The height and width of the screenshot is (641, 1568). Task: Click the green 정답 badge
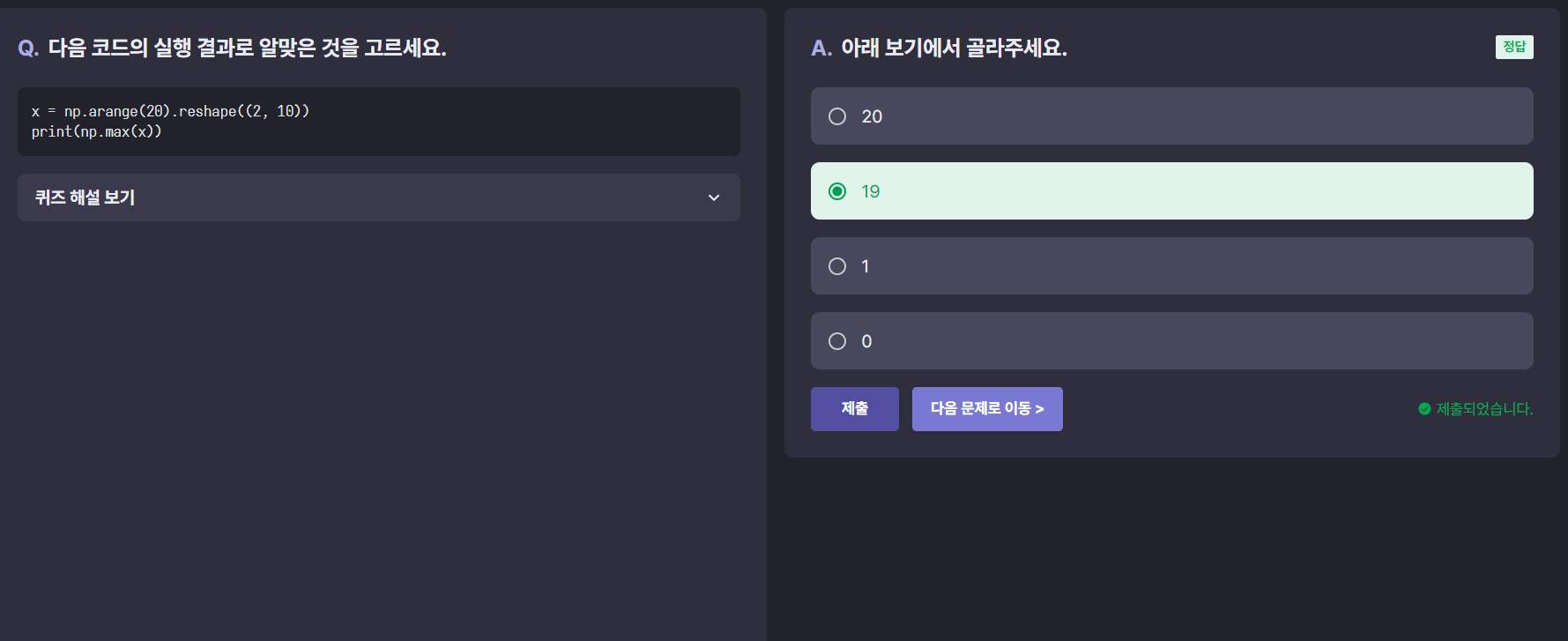coord(1514,47)
